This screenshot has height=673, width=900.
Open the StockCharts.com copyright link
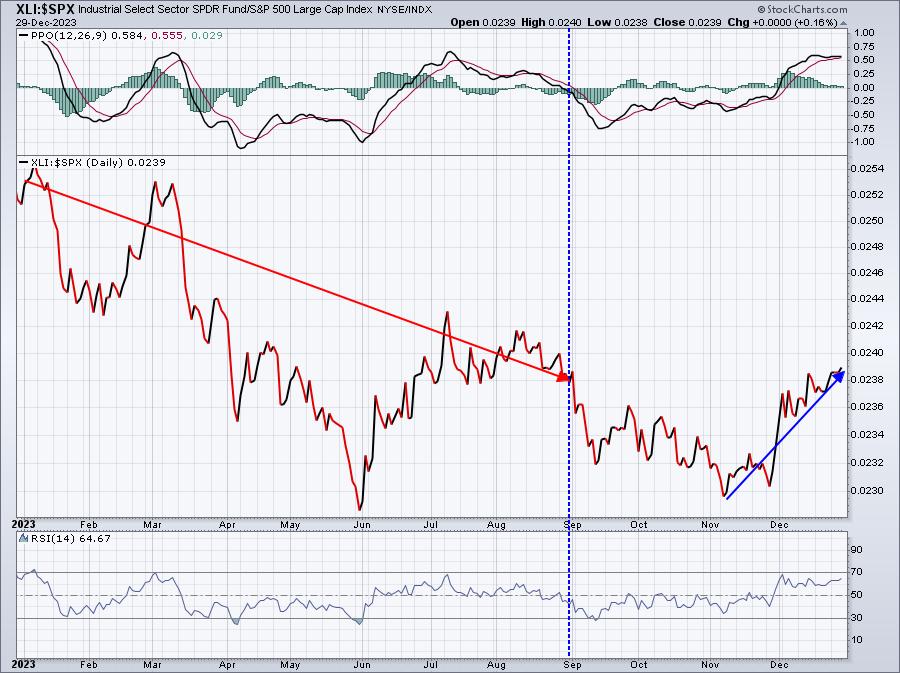tap(802, 9)
